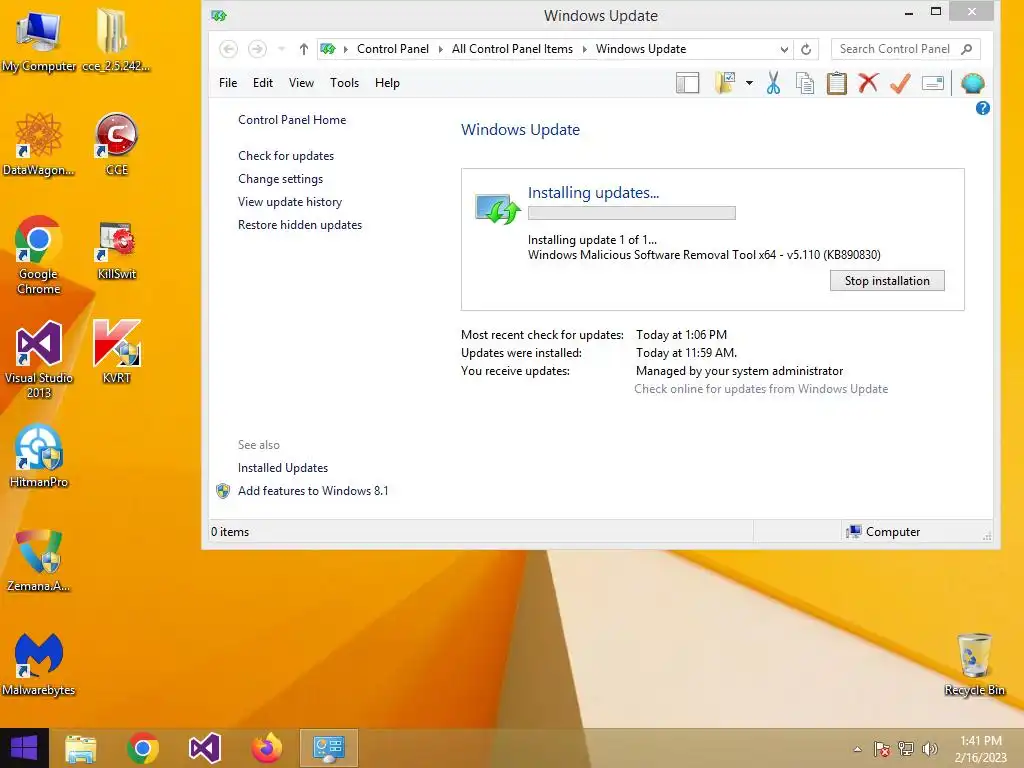The height and width of the screenshot is (768, 1024).
Task: Click the orange checkmark Properties icon
Action: pos(900,83)
